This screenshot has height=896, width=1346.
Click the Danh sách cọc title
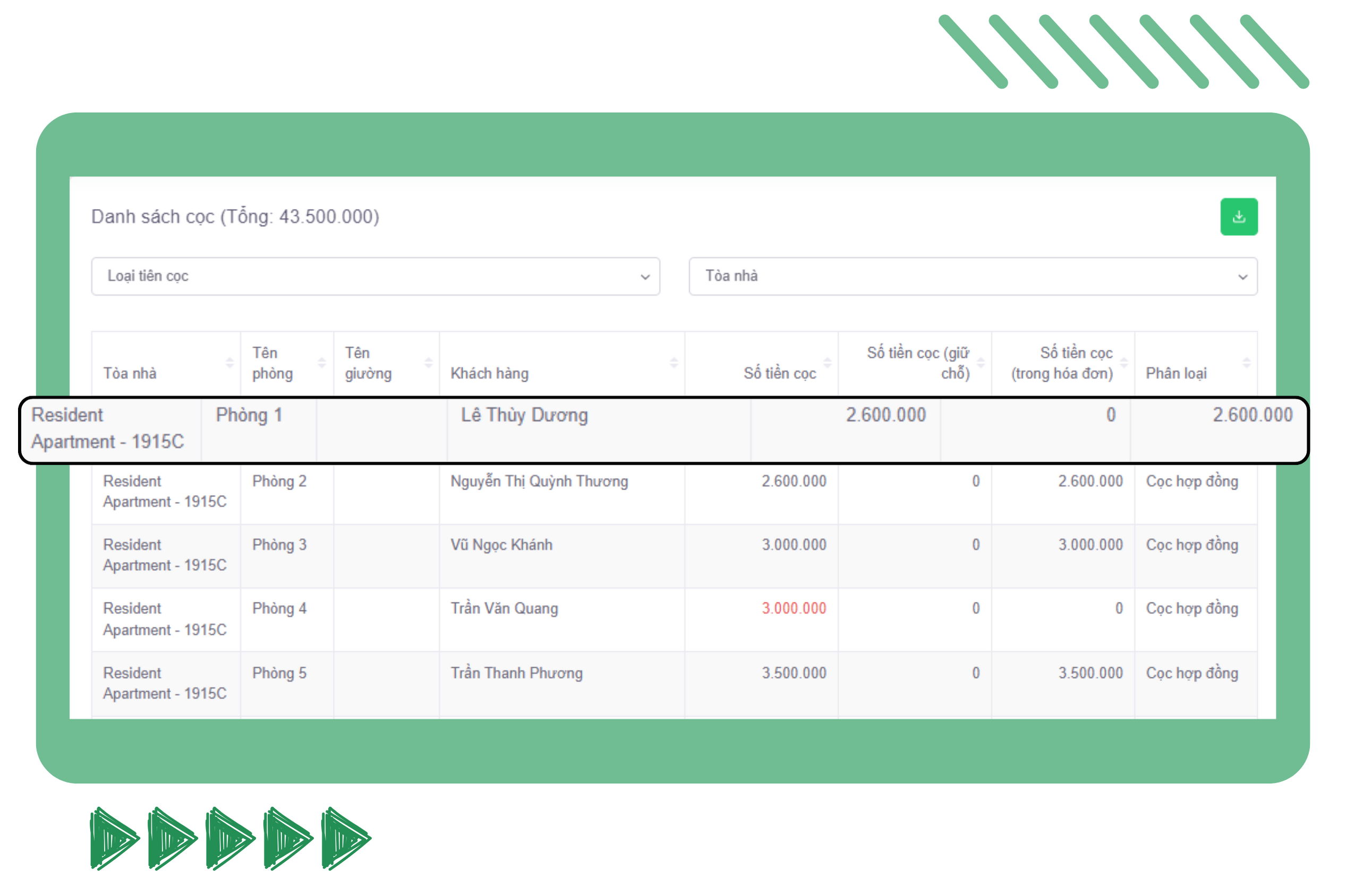[235, 217]
